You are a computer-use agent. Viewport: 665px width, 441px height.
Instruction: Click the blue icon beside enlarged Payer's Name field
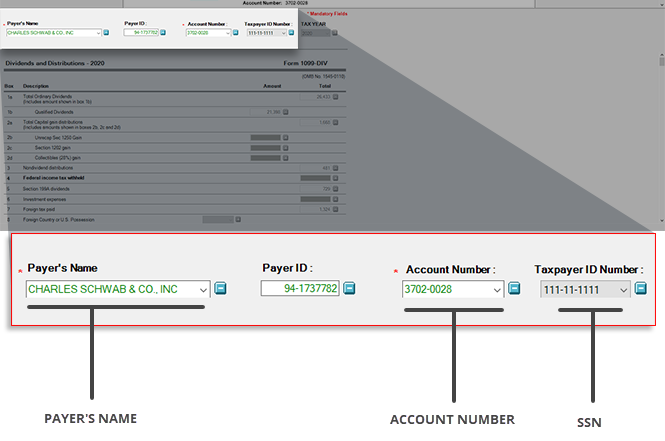pyautogui.click(x=220, y=288)
